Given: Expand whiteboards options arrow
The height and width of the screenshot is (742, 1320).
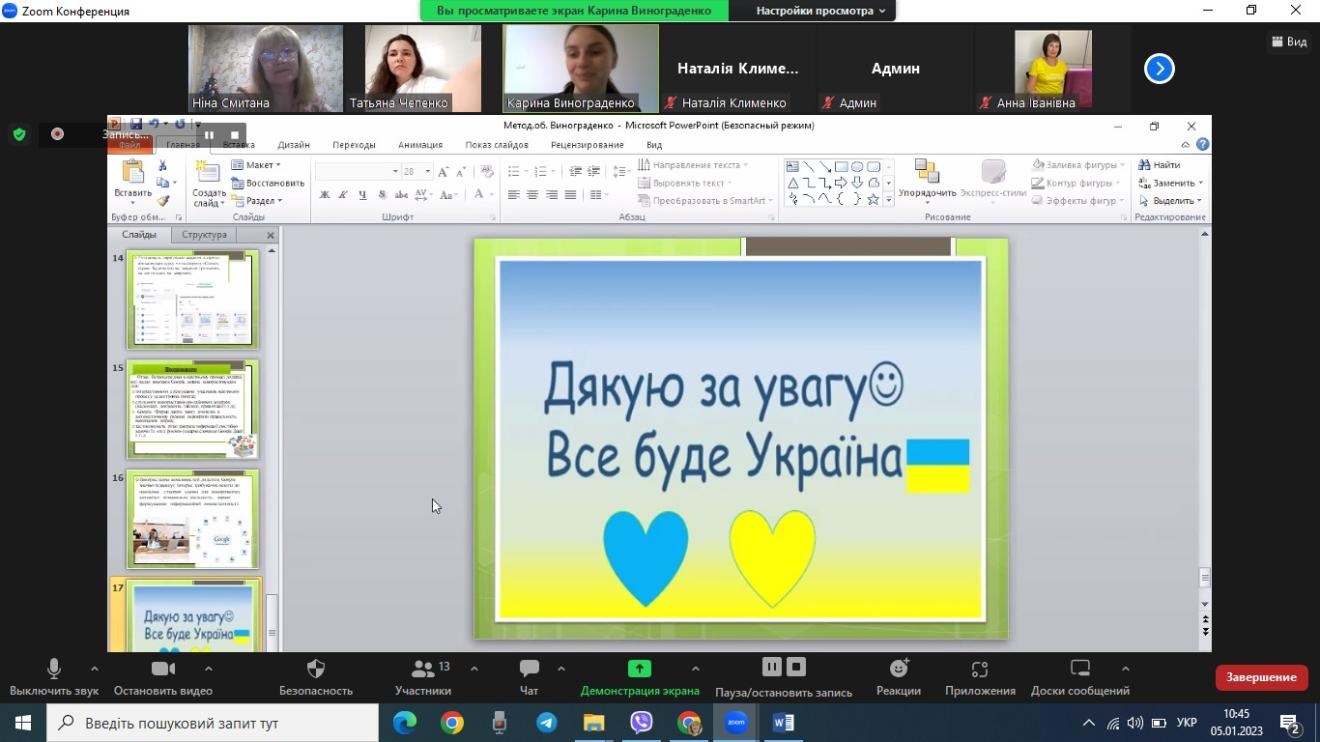Looking at the screenshot, I should click(1125, 668).
